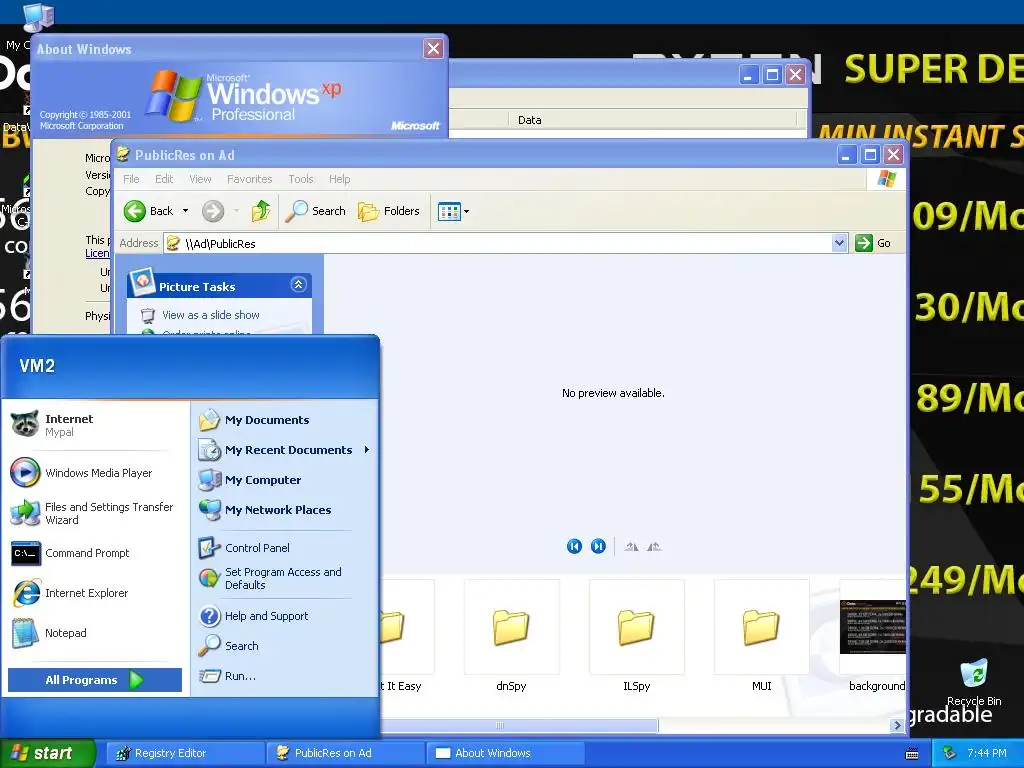Open Control Panel from Start menu

[x=285, y=548]
